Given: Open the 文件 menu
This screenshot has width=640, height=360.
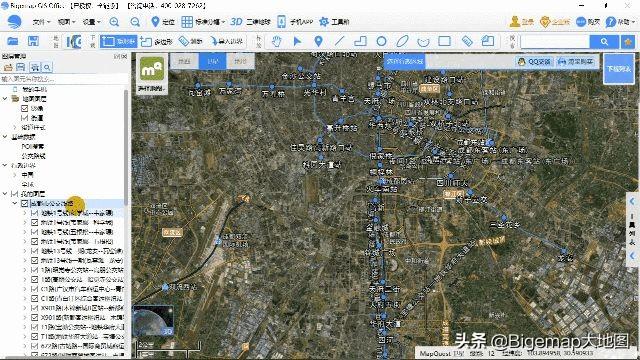Looking at the screenshot, I should (41, 22).
